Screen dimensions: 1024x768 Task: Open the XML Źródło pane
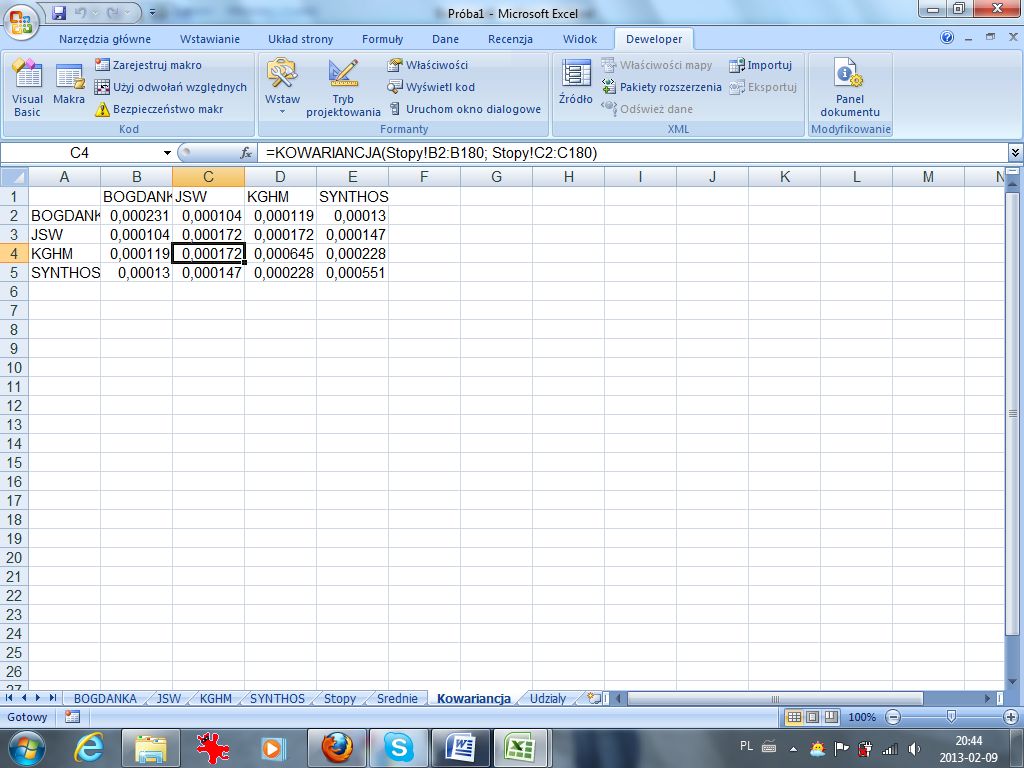[x=576, y=82]
